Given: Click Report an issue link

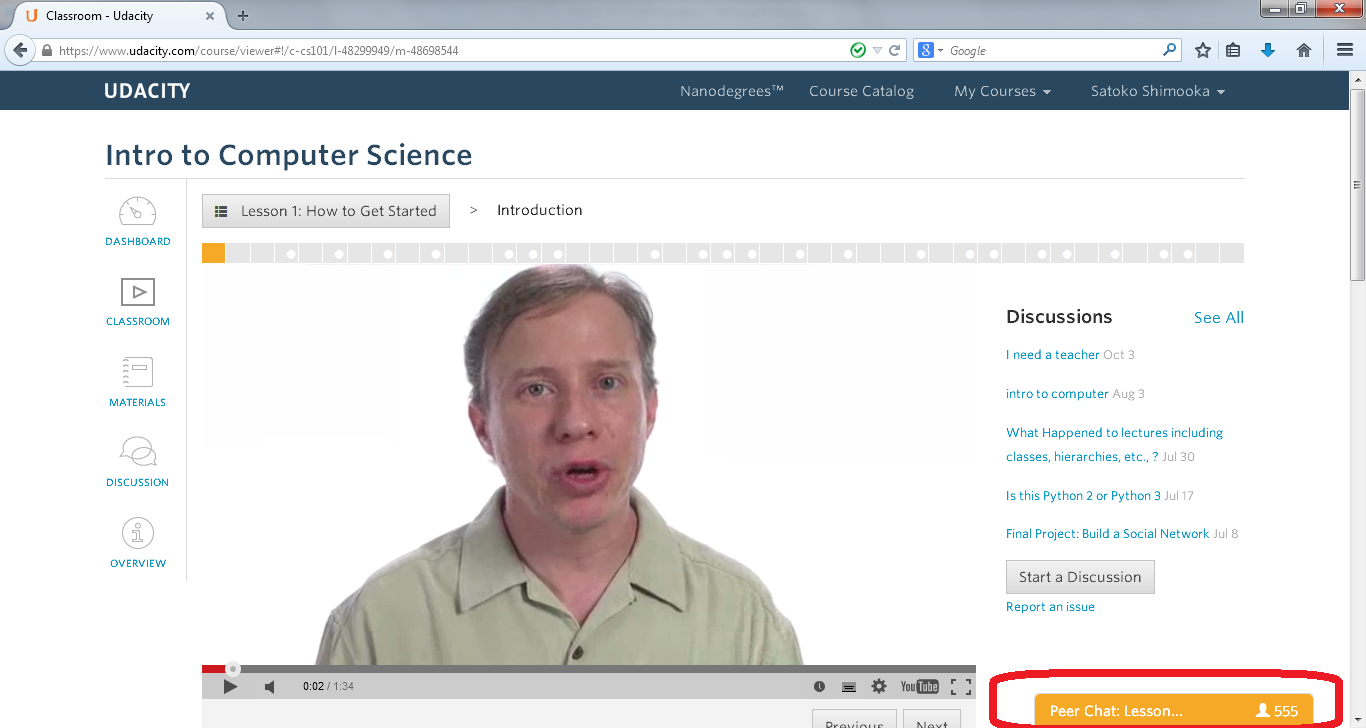Looking at the screenshot, I should click(1050, 607).
